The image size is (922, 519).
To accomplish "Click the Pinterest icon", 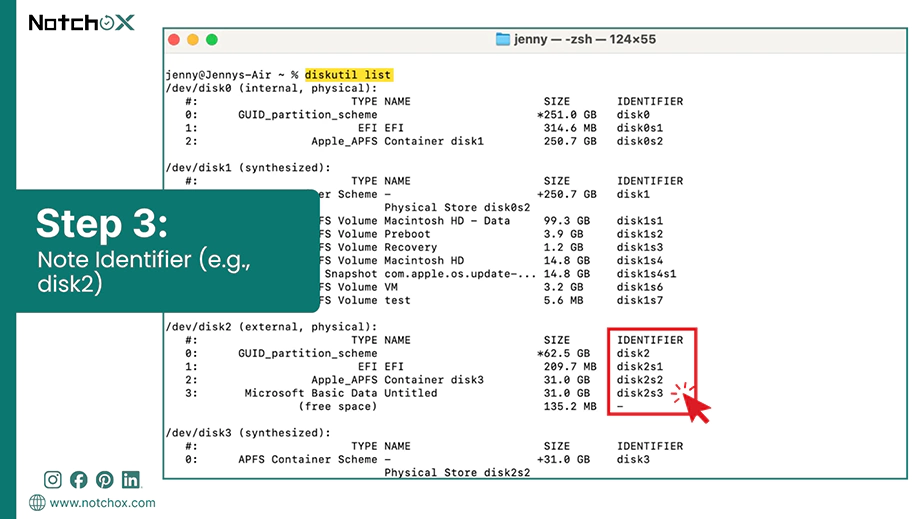I will click(x=105, y=480).
